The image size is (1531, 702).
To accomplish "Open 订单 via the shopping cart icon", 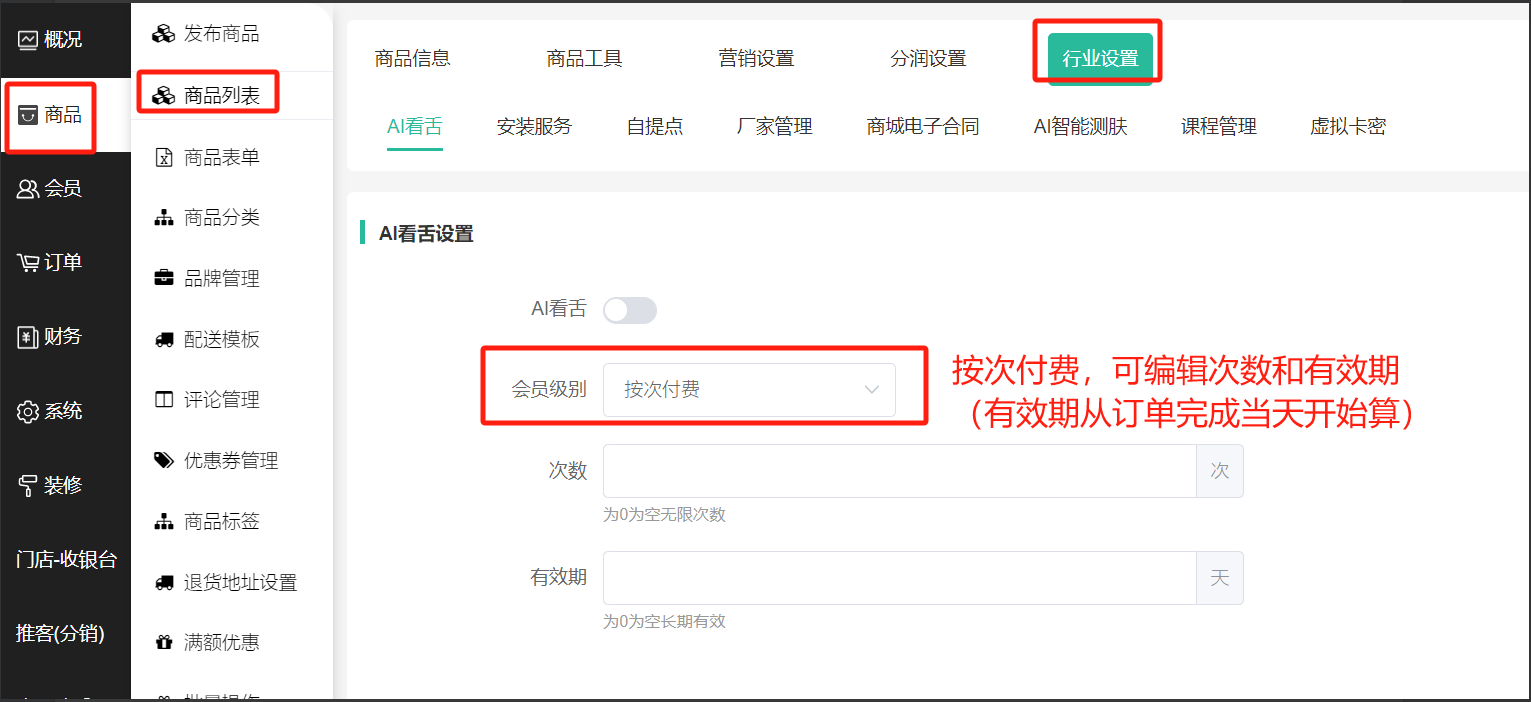I will (27, 263).
